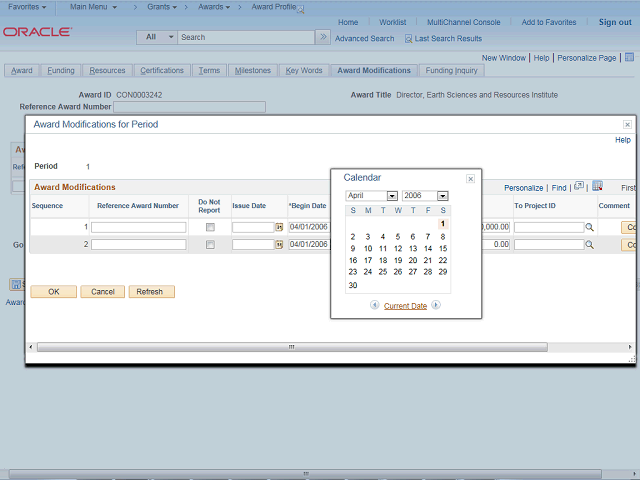
Task: Click View All grid icon in Award Modifications
Action: click(579, 187)
